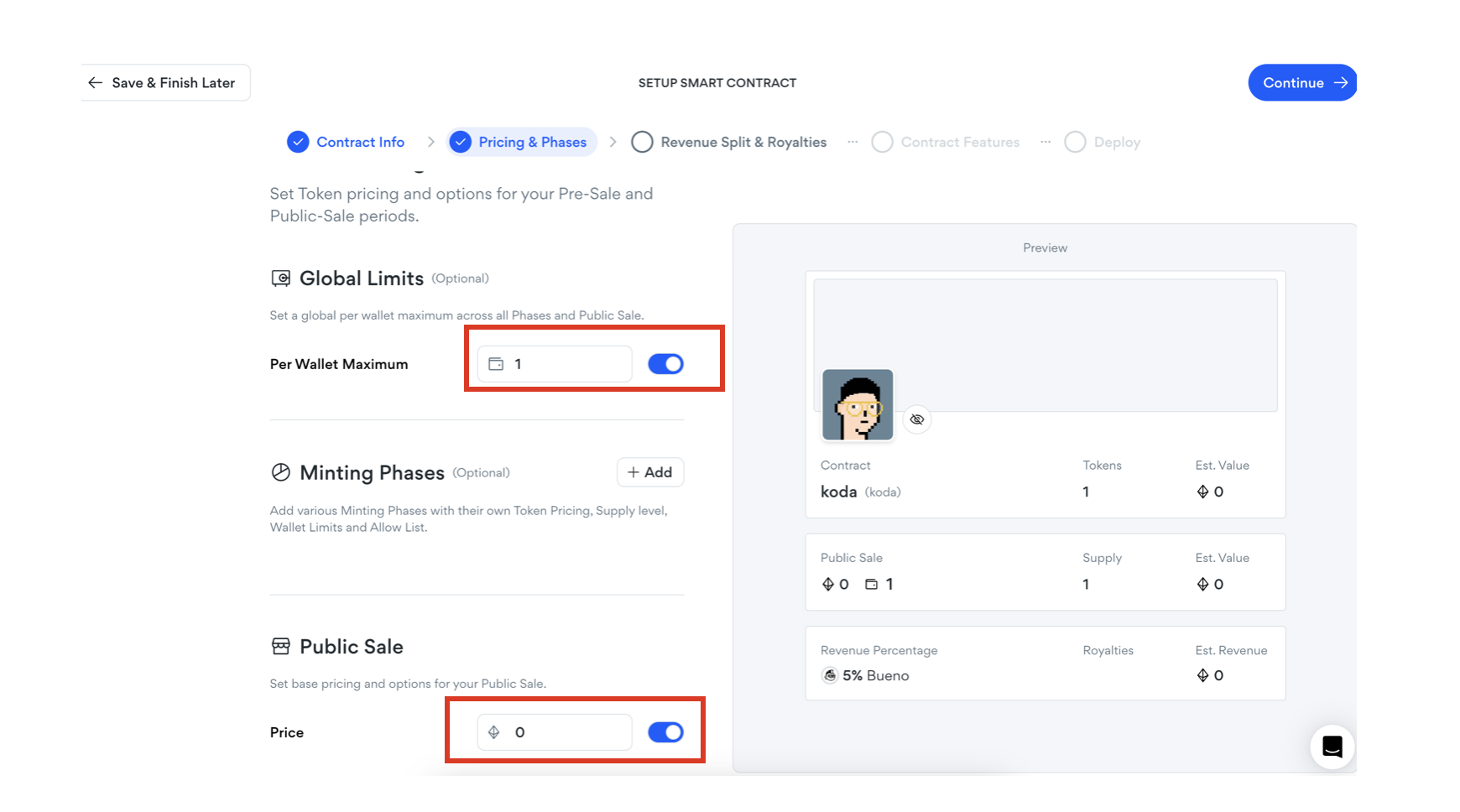The height and width of the screenshot is (812, 1460).
Task: Click the Ethereum icon inside the Price field
Action: click(494, 732)
